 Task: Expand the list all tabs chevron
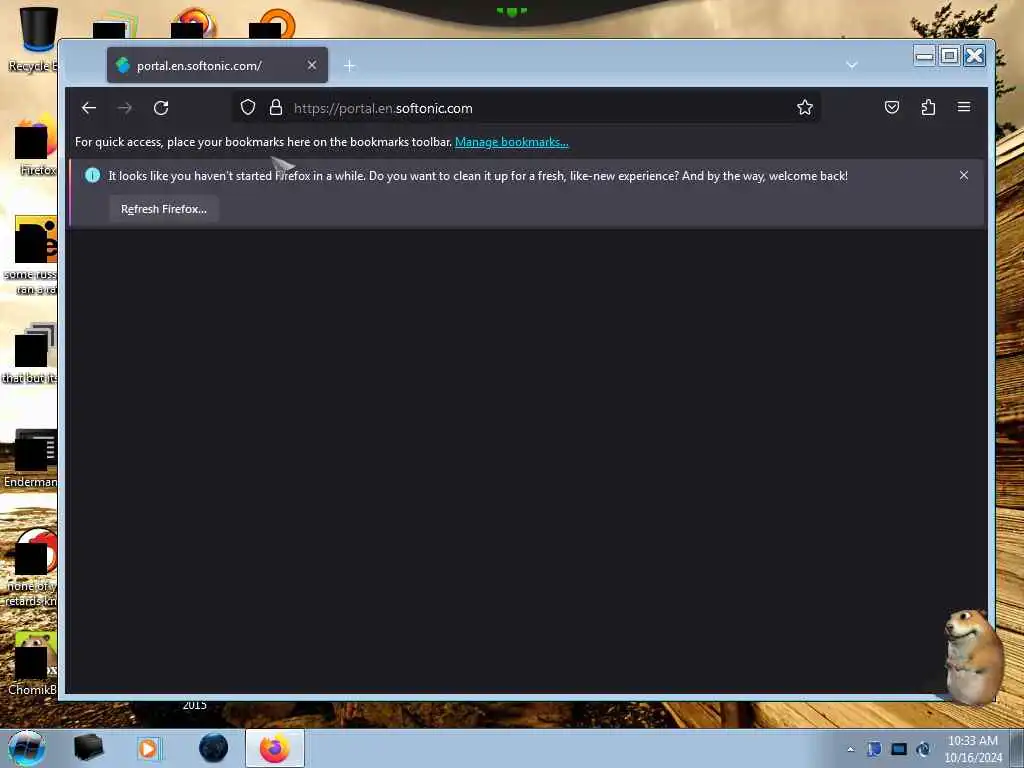852,65
